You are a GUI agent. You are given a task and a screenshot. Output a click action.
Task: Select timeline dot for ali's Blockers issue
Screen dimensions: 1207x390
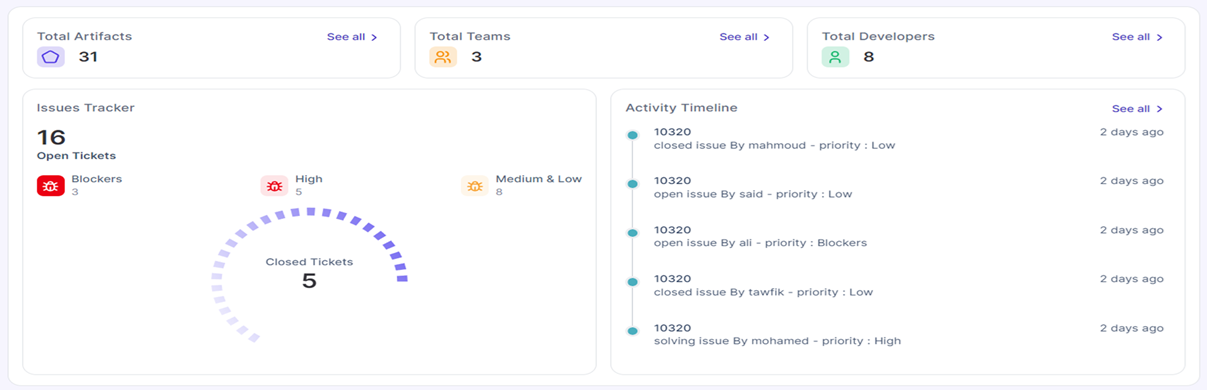pos(632,233)
